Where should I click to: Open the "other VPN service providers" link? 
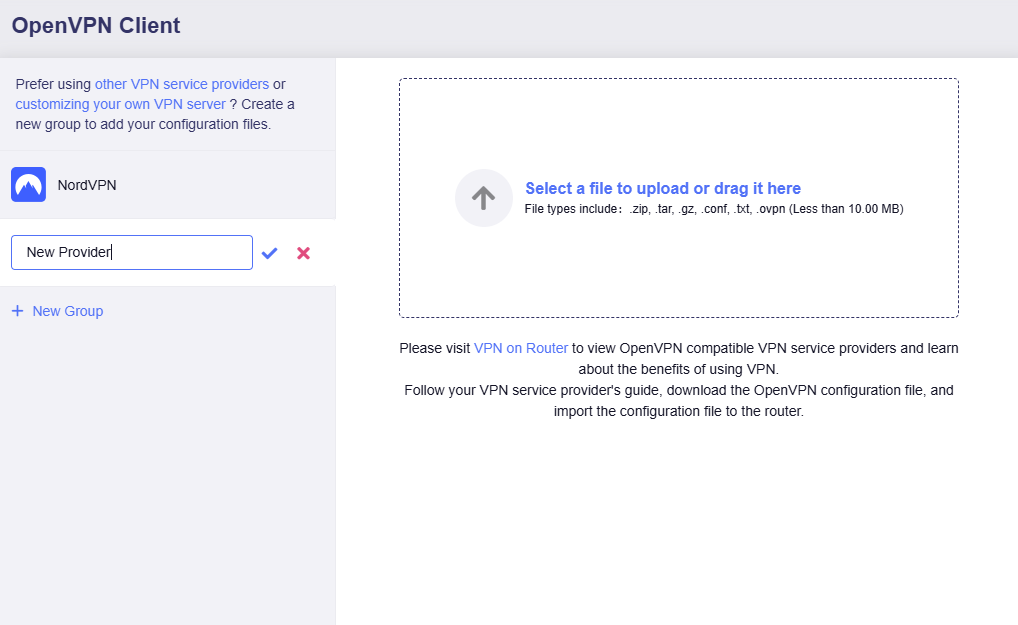point(181,84)
